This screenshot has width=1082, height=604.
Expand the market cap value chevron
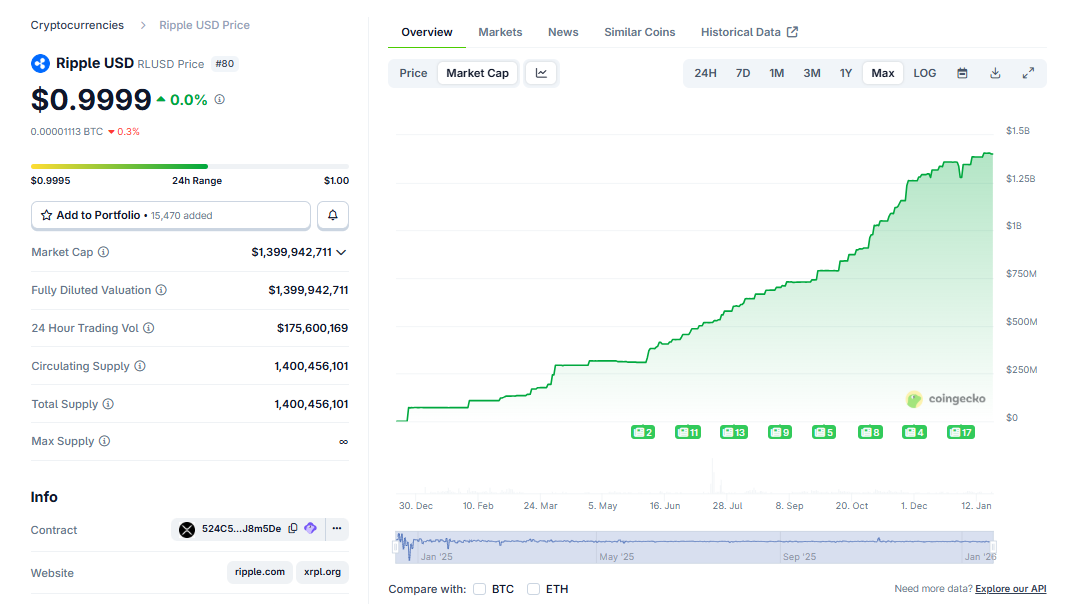coord(342,253)
